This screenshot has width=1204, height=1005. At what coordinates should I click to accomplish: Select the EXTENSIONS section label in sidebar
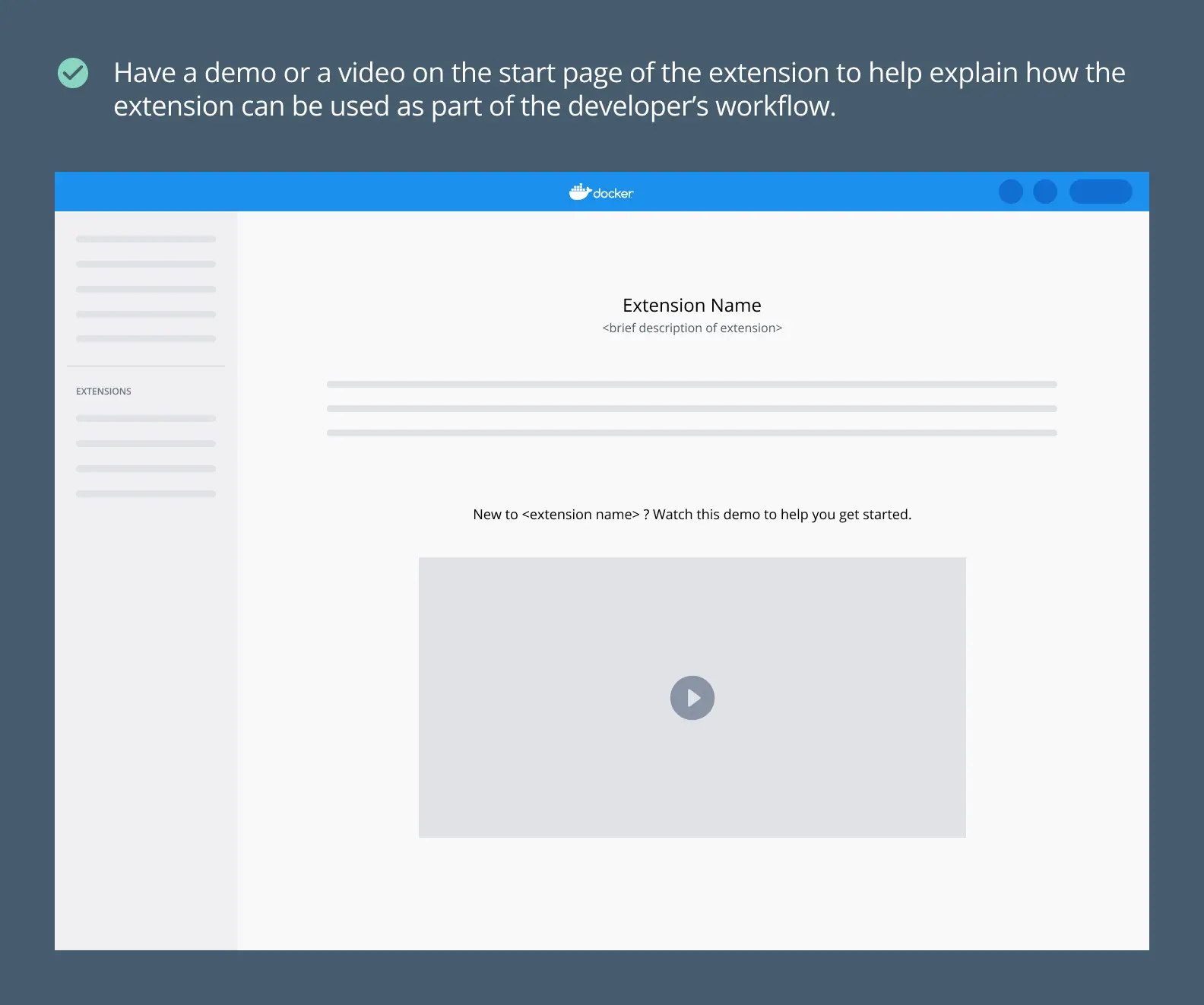pyautogui.click(x=103, y=392)
